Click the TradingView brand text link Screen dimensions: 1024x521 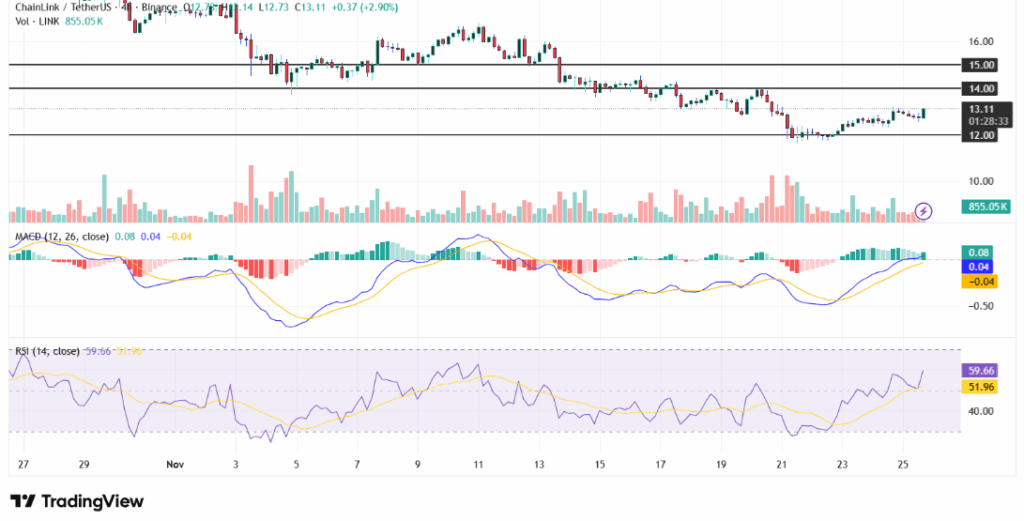pyautogui.click(x=91, y=500)
